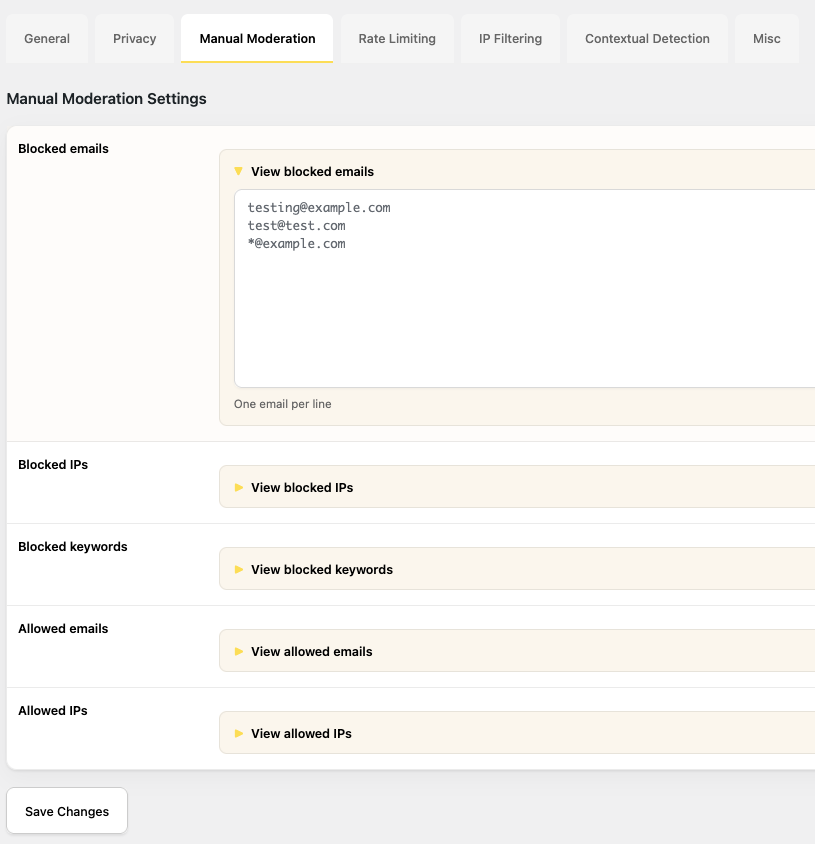Click empty area inside blocked emails textarea
This screenshot has width=815, height=844.
520,320
